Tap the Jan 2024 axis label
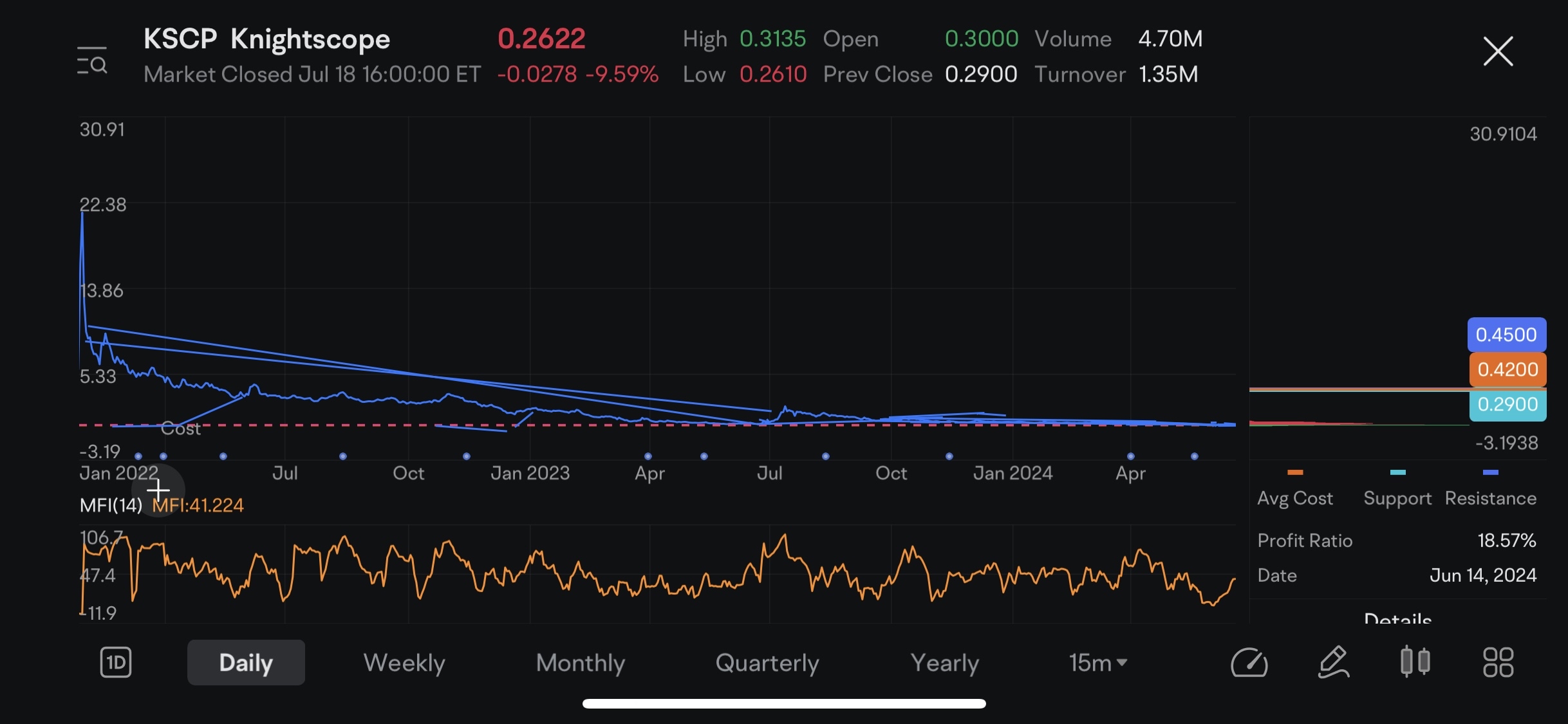The image size is (1568, 724). pyautogui.click(x=1013, y=473)
